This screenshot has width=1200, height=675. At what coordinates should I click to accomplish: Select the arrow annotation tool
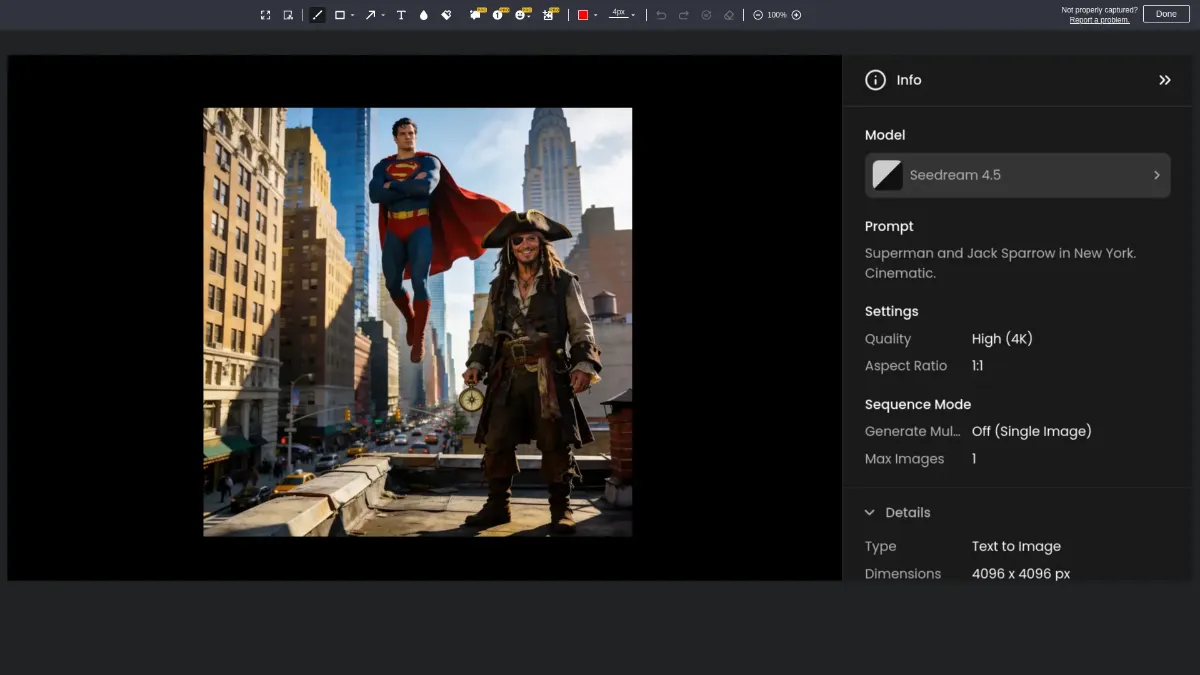[x=370, y=15]
